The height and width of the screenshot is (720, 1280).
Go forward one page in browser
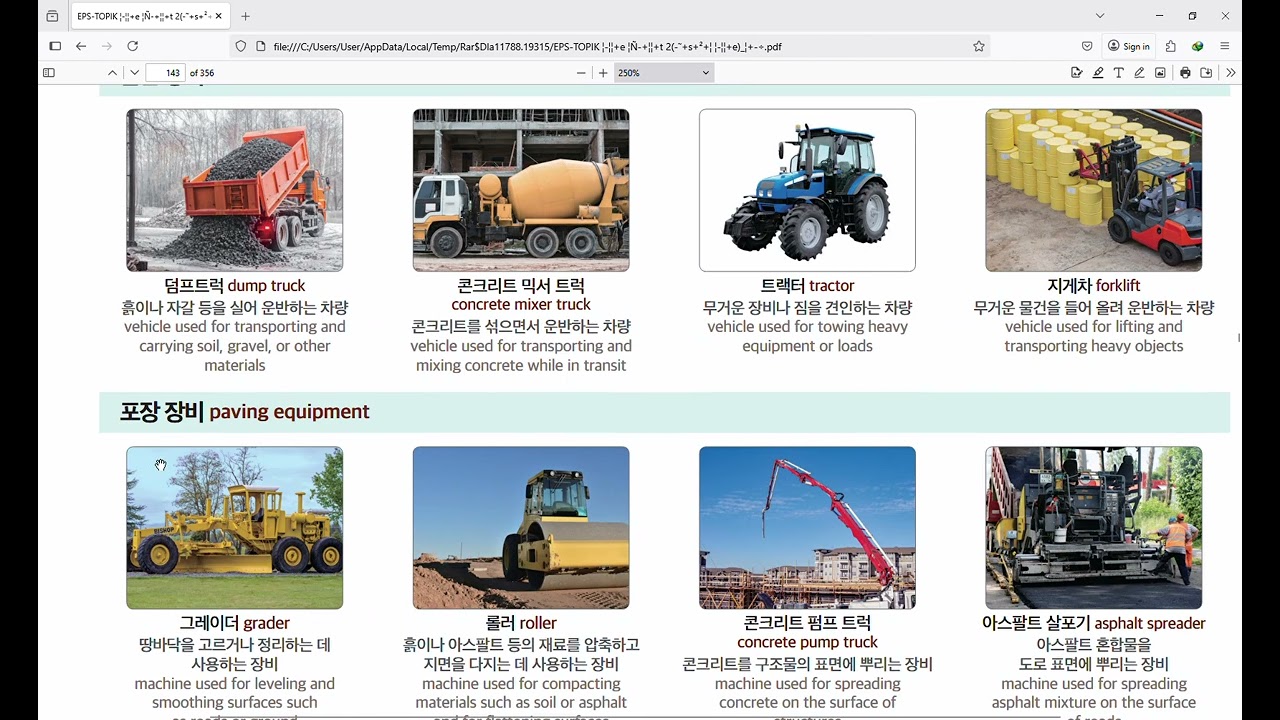point(107,46)
